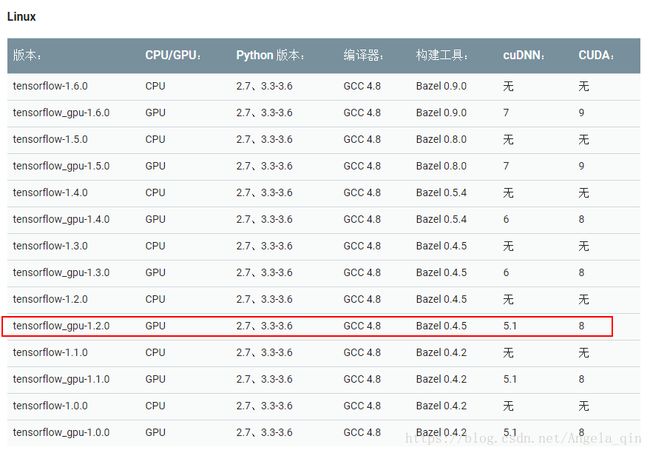Image resolution: width=650 pixels, height=453 pixels.
Task: Select the tensorflow_gpu-1.6.0 row name
Action: 61,113
